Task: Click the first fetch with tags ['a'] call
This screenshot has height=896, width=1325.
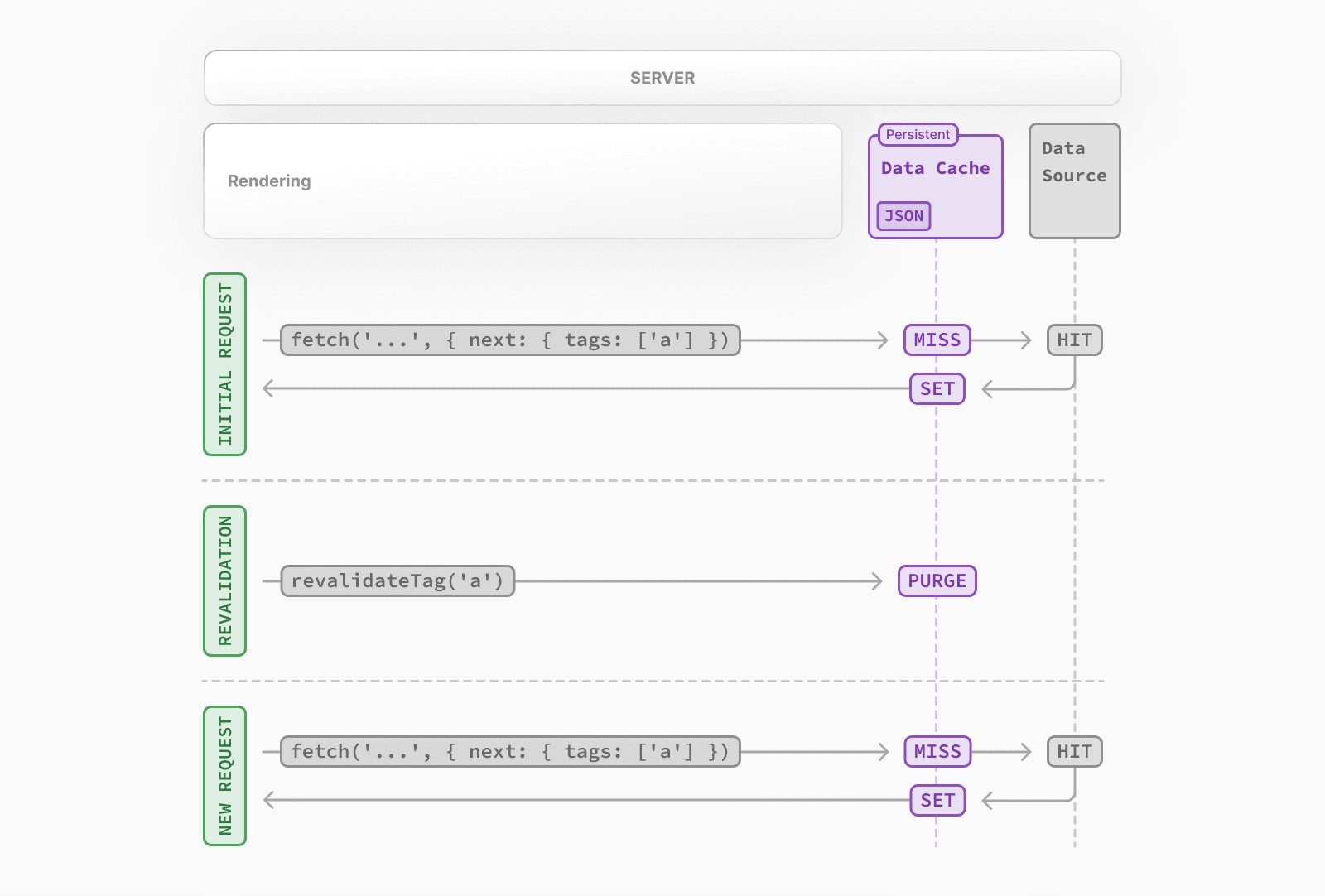Action: point(510,340)
